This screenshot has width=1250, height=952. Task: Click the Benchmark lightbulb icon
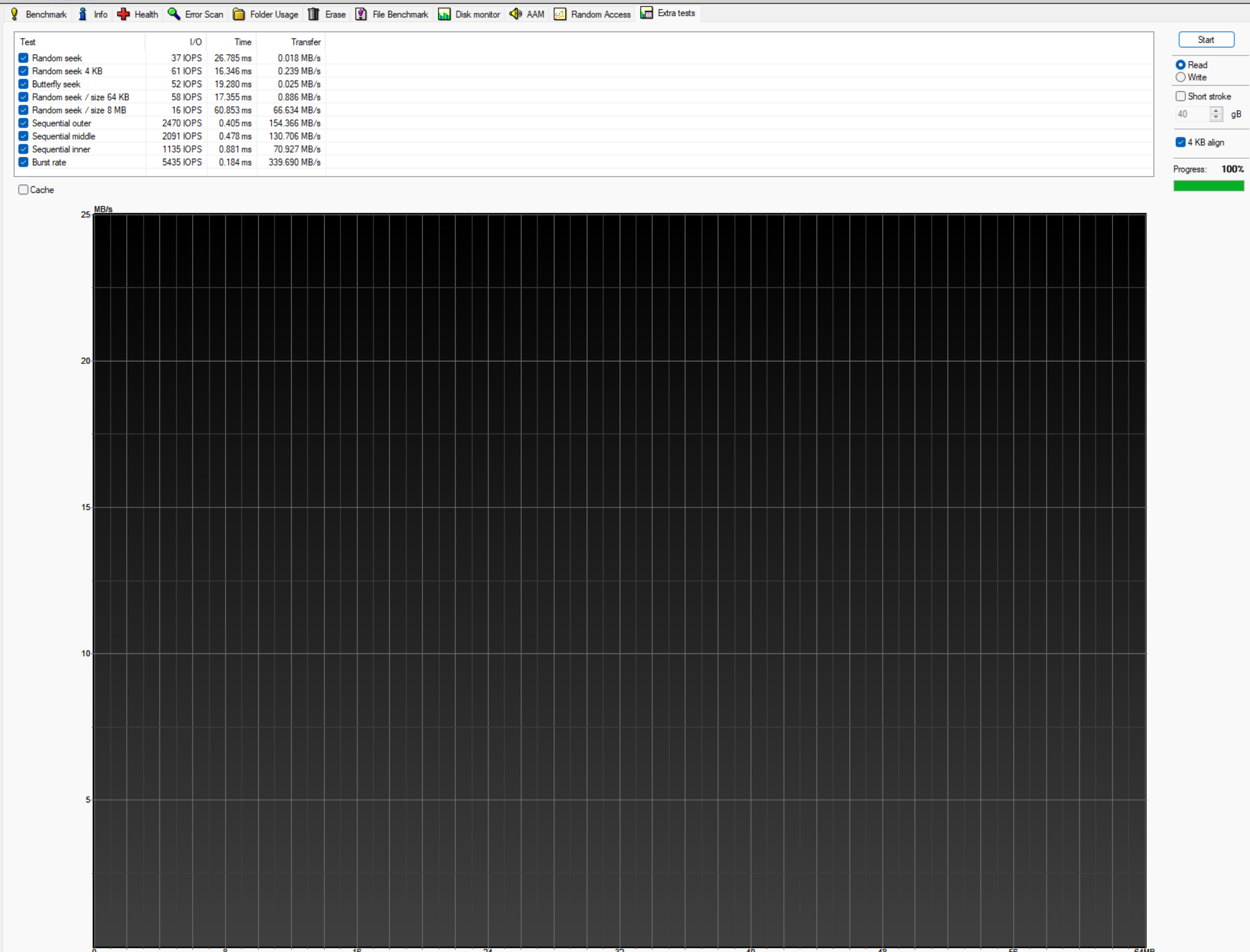click(15, 14)
